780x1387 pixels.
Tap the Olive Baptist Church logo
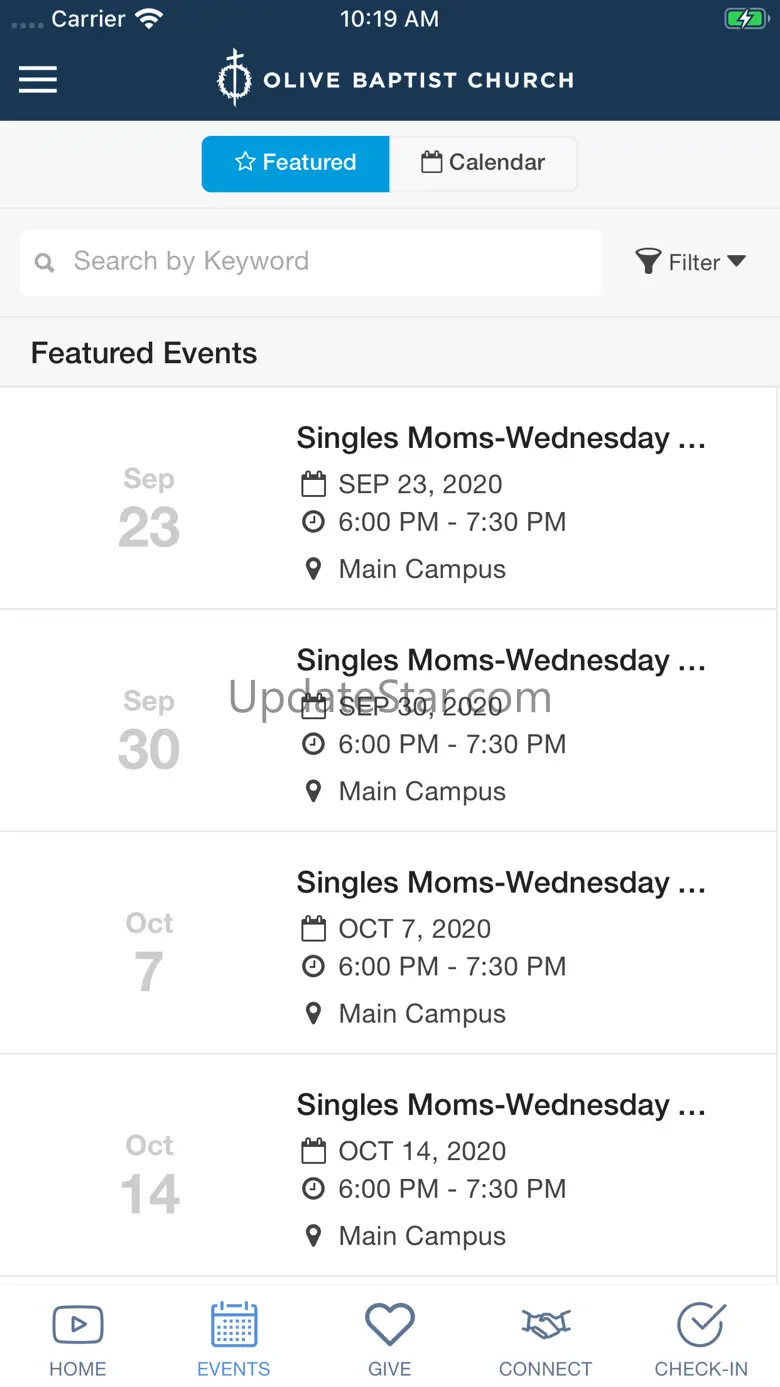pos(396,79)
